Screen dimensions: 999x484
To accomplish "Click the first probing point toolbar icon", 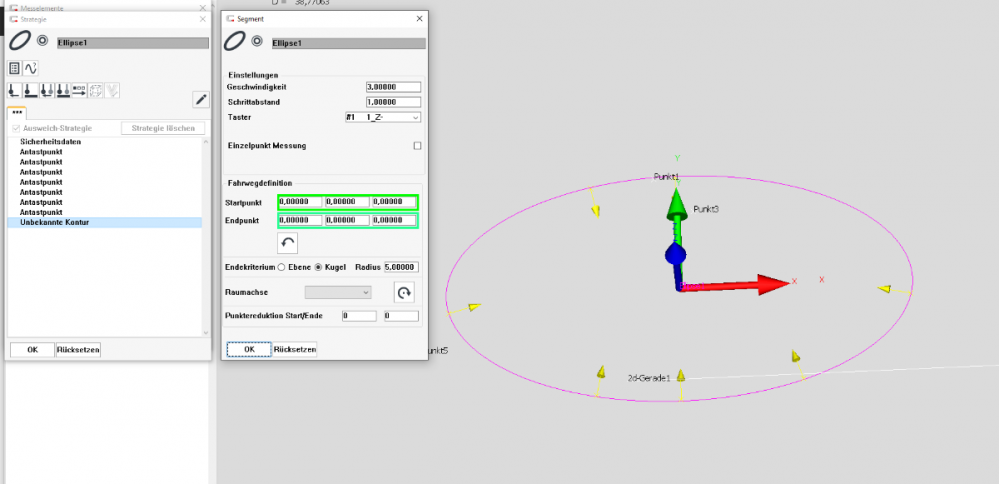I will (x=15, y=92).
